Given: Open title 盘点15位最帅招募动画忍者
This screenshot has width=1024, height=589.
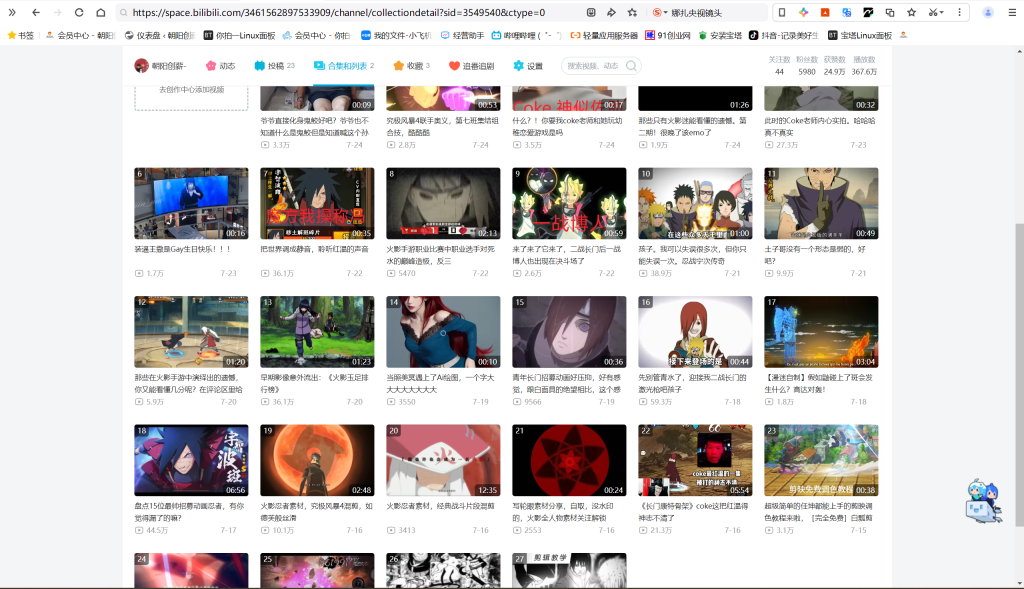Looking at the screenshot, I should coord(189,511).
